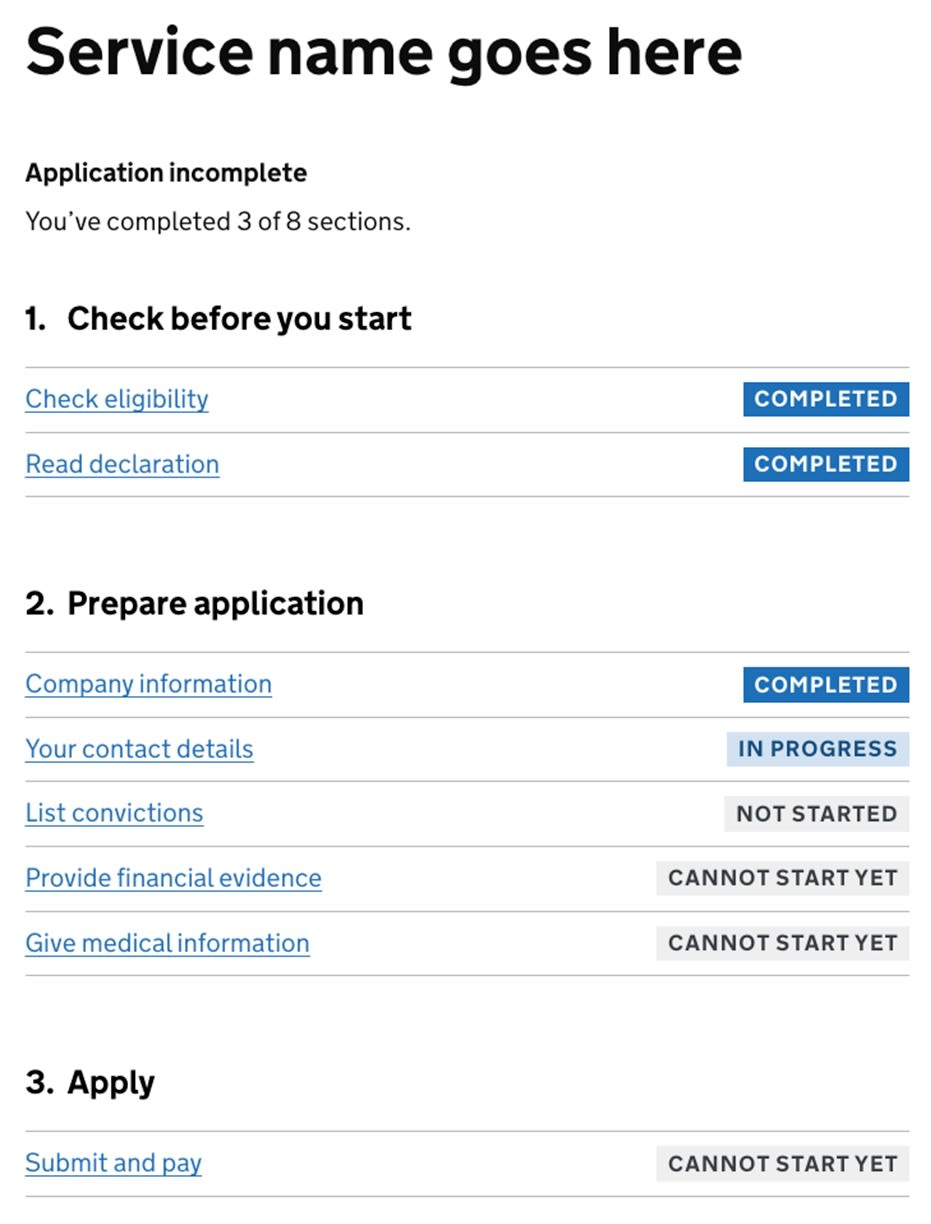Open the Give medical information section
Viewport: 931px width, 1224px height.
pyautogui.click(x=167, y=943)
